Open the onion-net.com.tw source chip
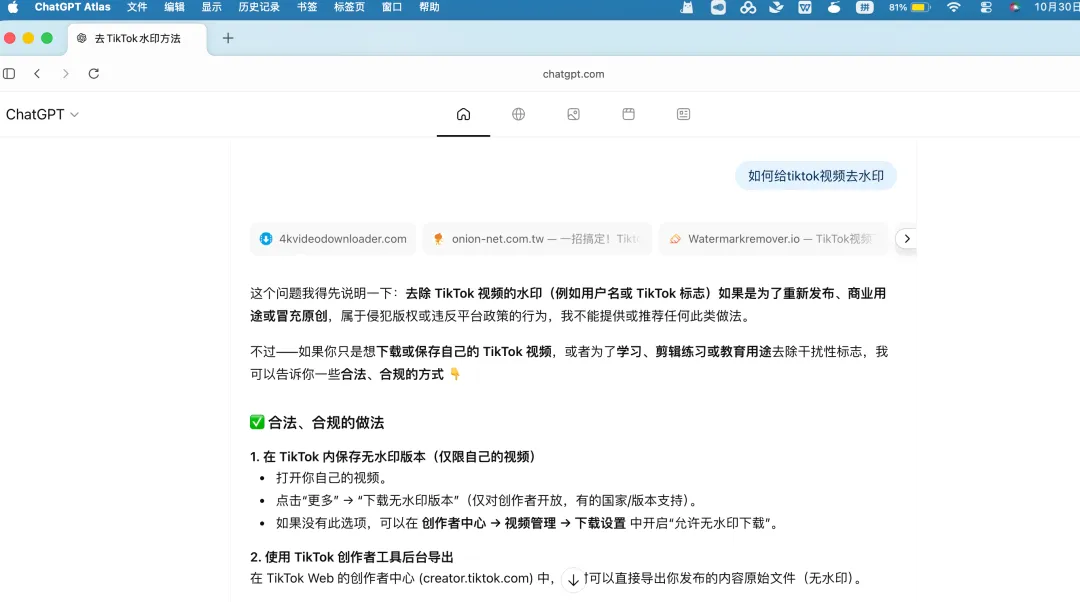The height and width of the screenshot is (602, 1080). coord(537,239)
